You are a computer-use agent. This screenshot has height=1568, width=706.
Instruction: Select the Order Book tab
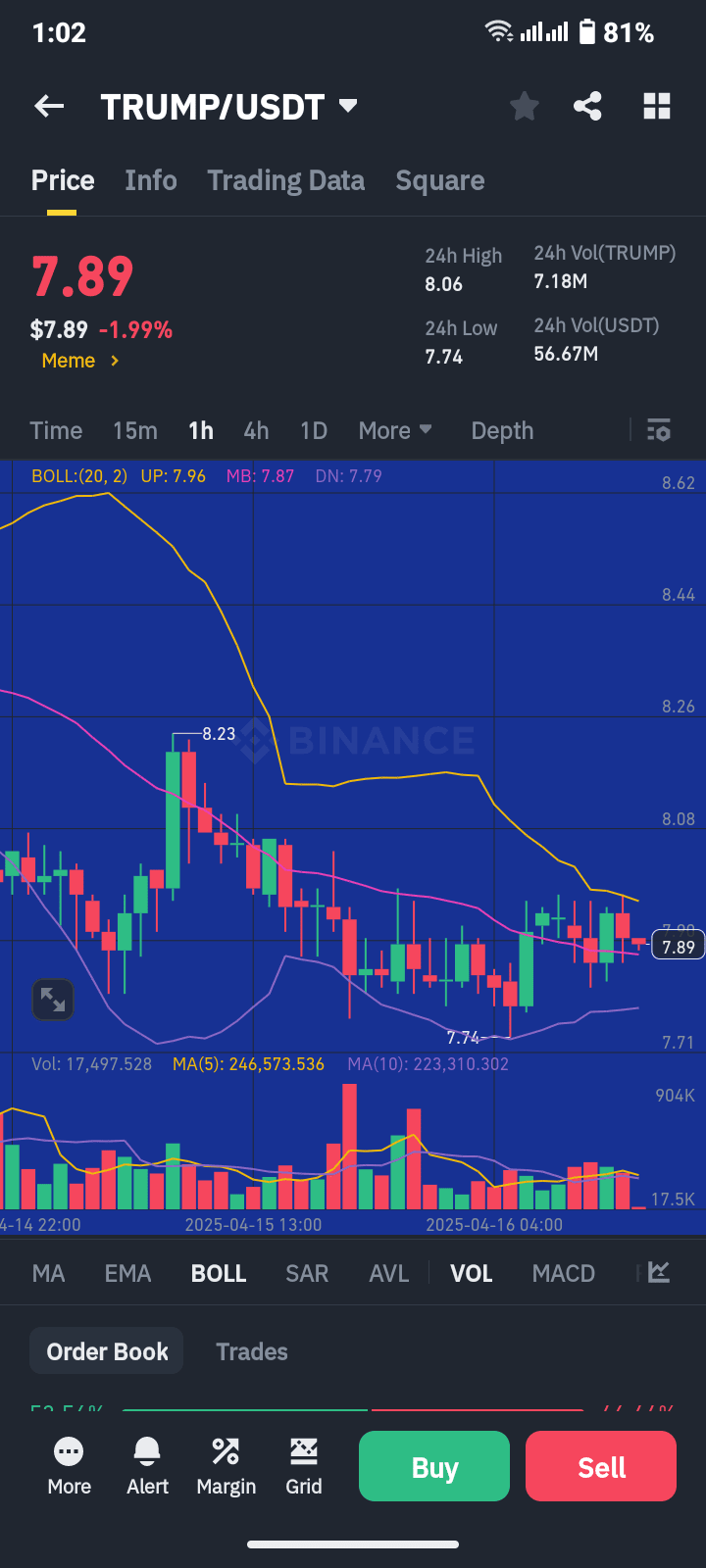[x=107, y=1351]
